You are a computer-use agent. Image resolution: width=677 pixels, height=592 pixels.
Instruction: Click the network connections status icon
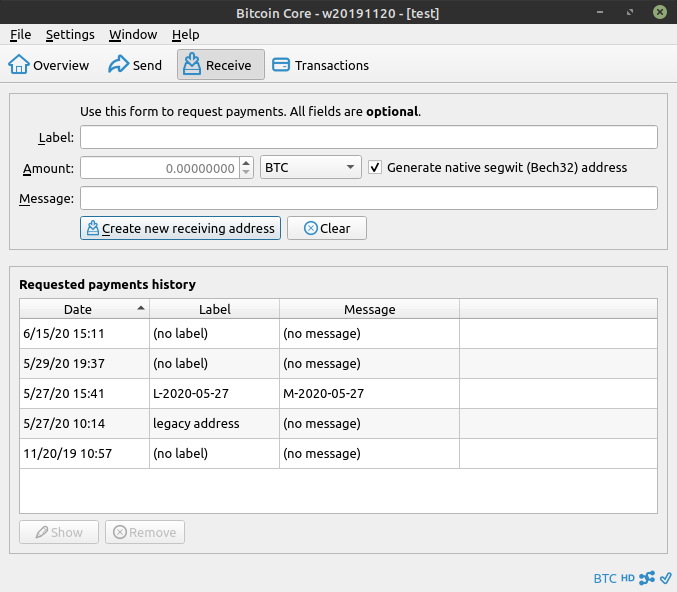(647, 578)
